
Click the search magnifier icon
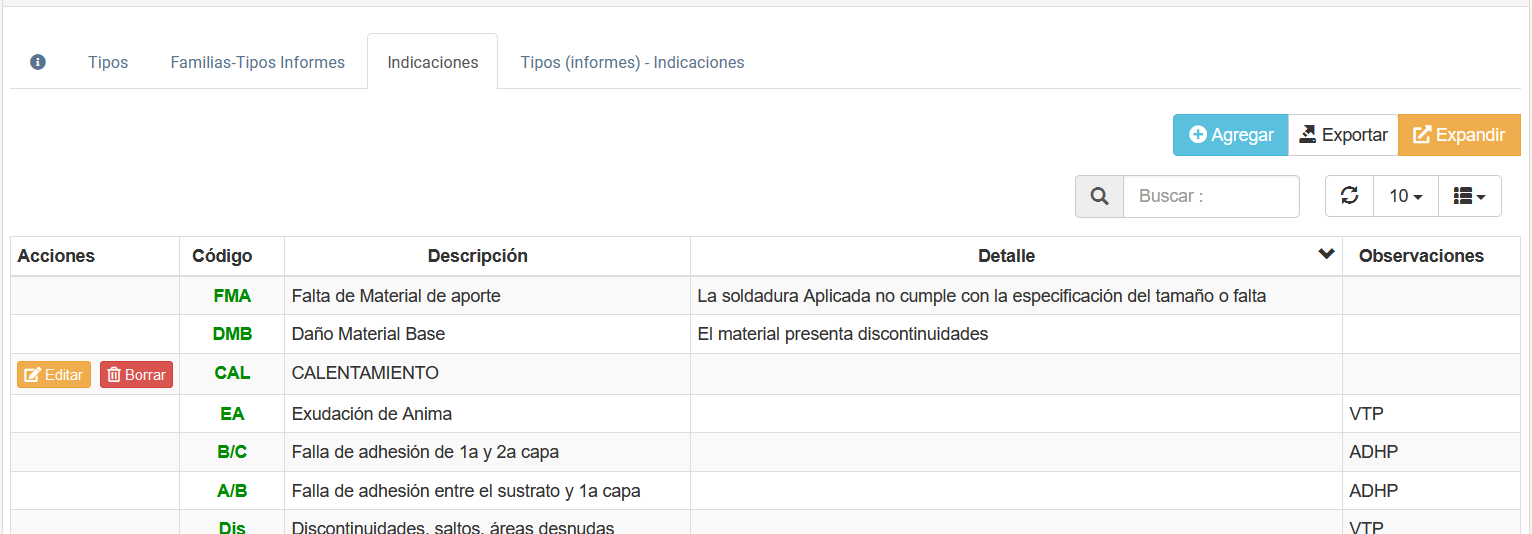[x=1099, y=196]
